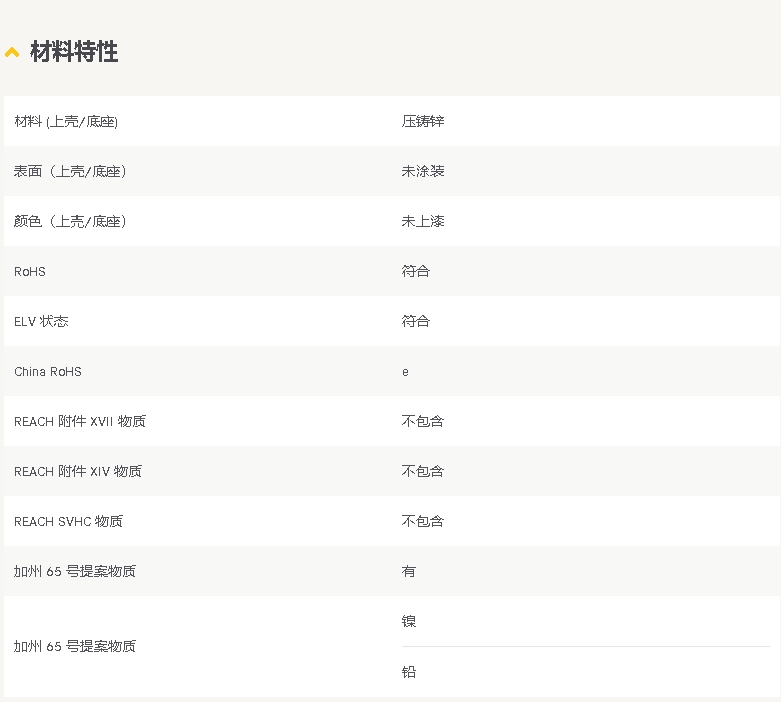
Task: Select the 颜色（上壳/底座）row label
Action: [x=70, y=221]
